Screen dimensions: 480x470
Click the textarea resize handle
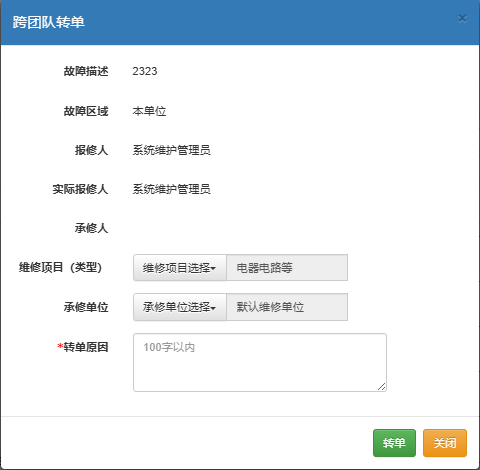click(382, 387)
